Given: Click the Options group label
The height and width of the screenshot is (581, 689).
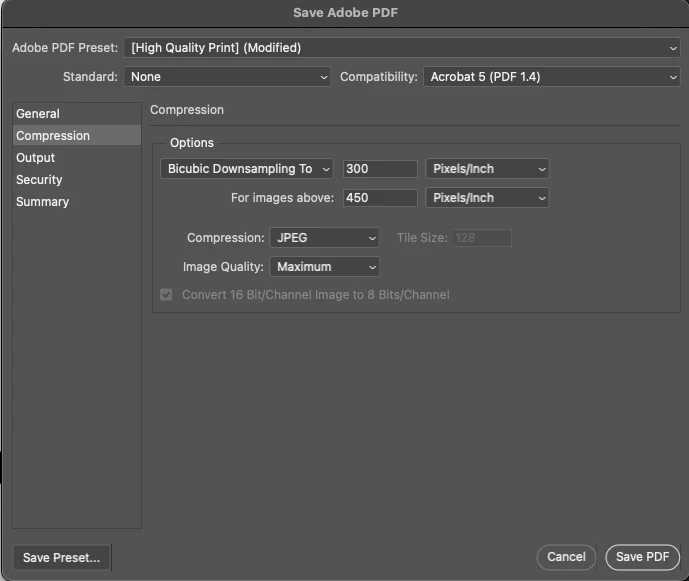Looking at the screenshot, I should pyautogui.click(x=192, y=143).
